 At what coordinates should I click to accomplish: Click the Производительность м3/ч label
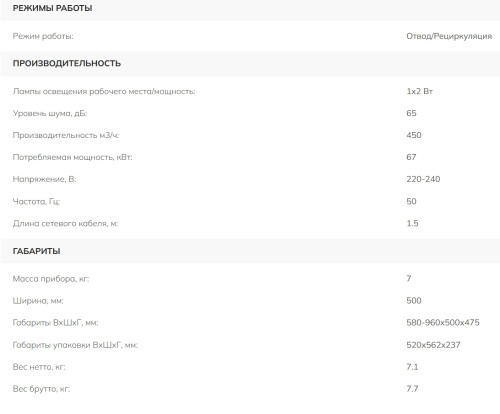(66, 135)
